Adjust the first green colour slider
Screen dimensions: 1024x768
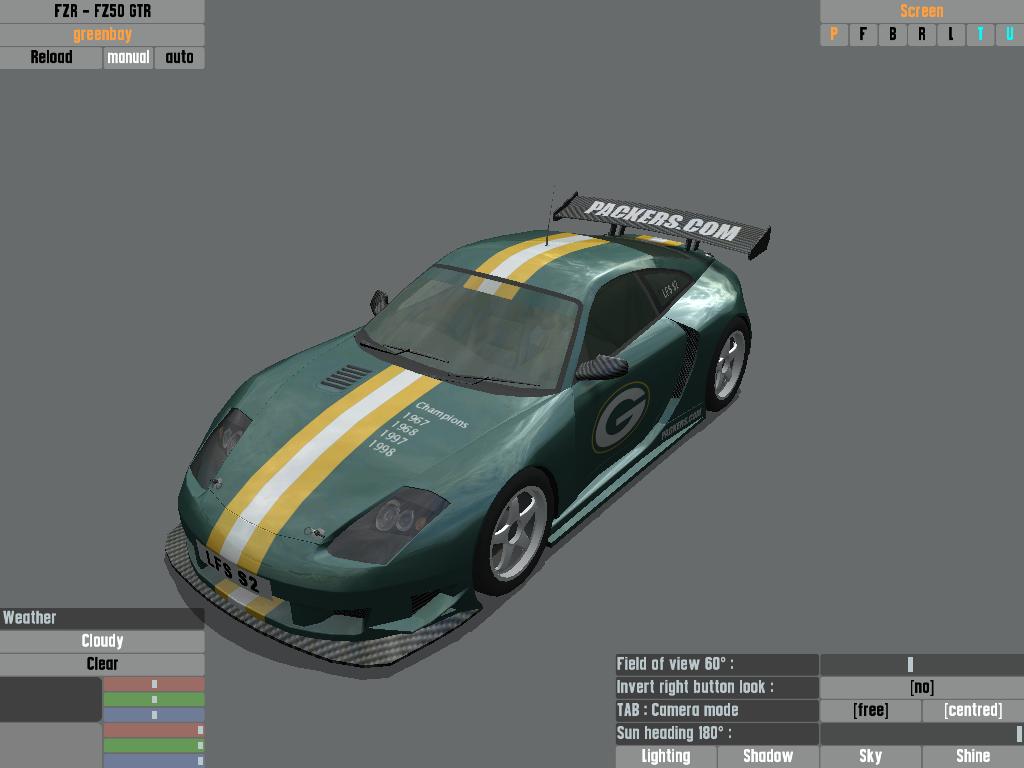pyautogui.click(x=153, y=699)
